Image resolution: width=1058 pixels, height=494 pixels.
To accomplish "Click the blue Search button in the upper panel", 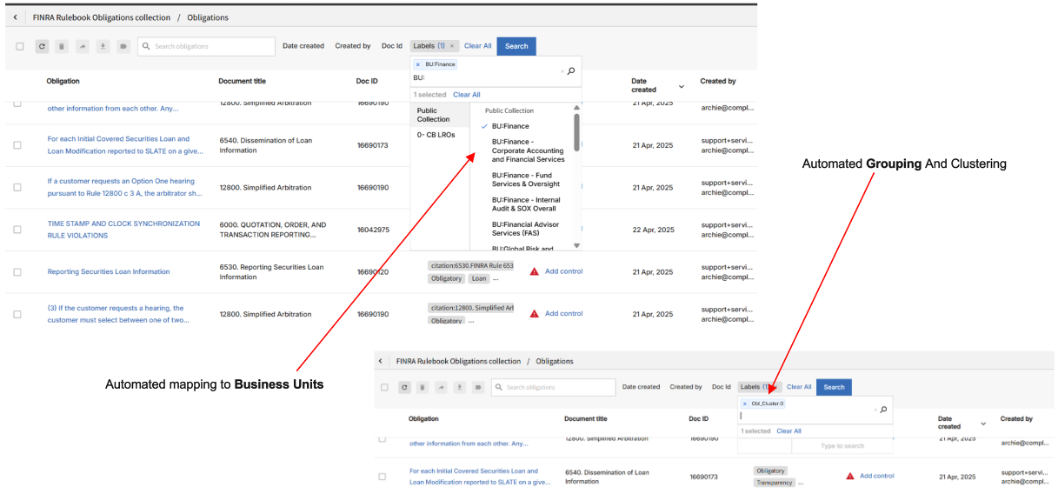I will click(x=517, y=47).
